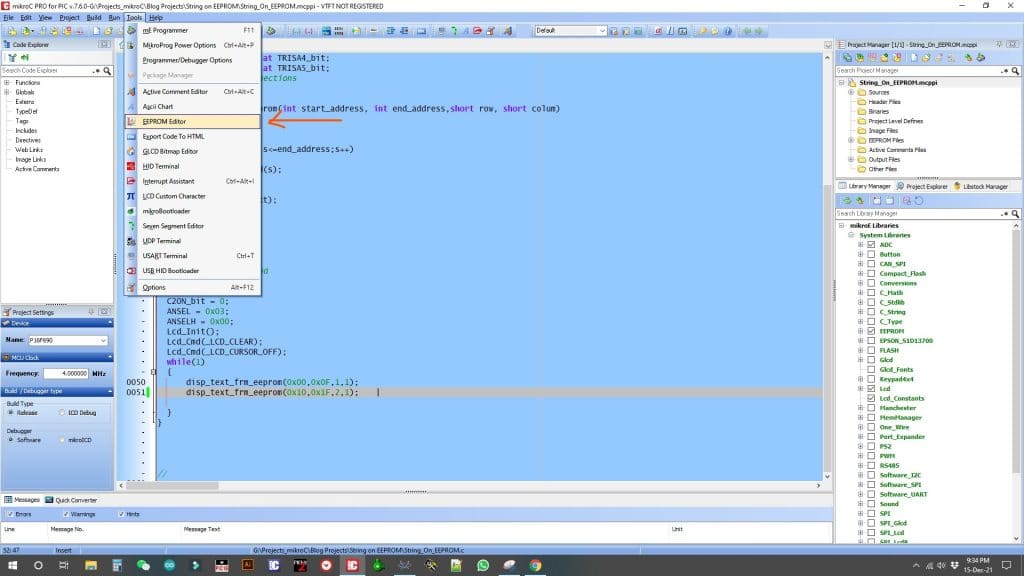Expand the Output Files folder node

[x=851, y=159]
